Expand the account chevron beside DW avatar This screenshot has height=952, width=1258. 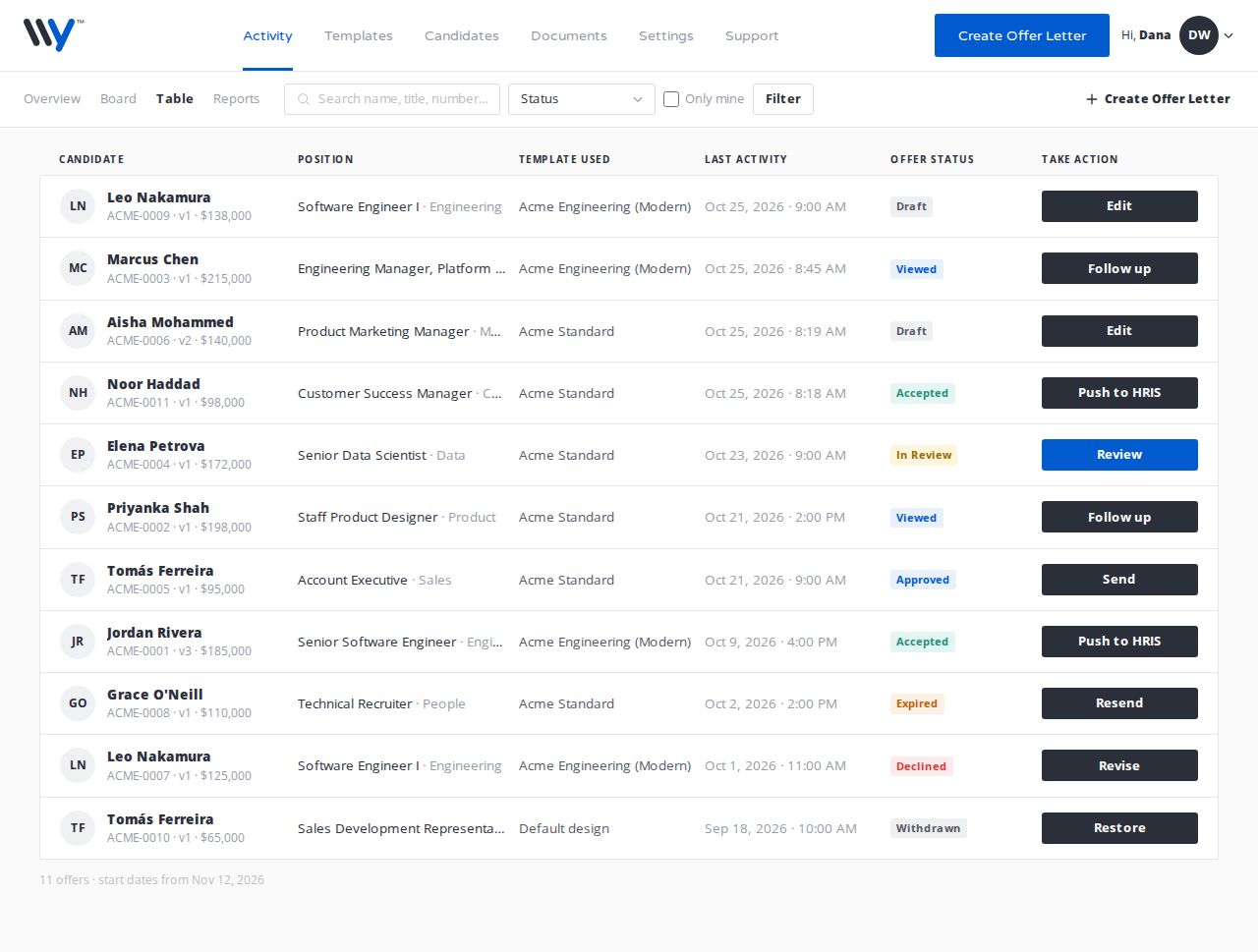(x=1229, y=36)
